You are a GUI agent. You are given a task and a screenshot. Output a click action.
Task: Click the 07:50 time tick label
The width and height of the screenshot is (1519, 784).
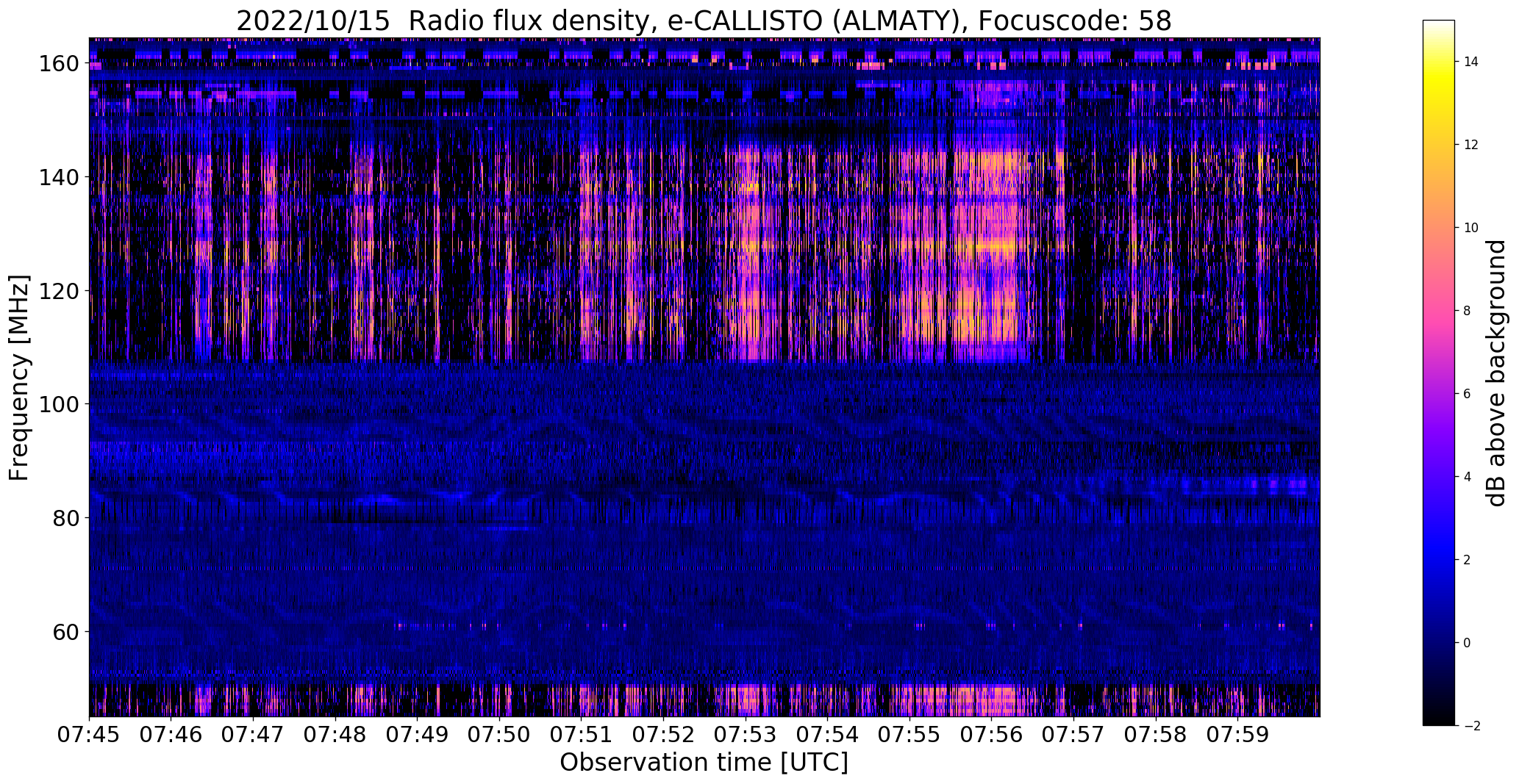pyautogui.click(x=500, y=734)
